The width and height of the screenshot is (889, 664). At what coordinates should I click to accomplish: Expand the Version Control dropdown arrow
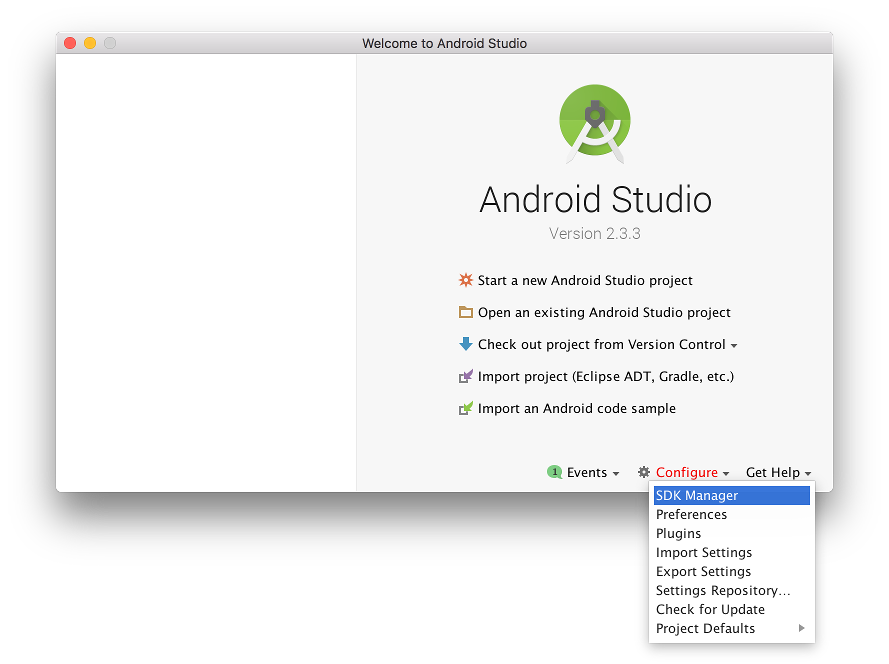pos(734,345)
